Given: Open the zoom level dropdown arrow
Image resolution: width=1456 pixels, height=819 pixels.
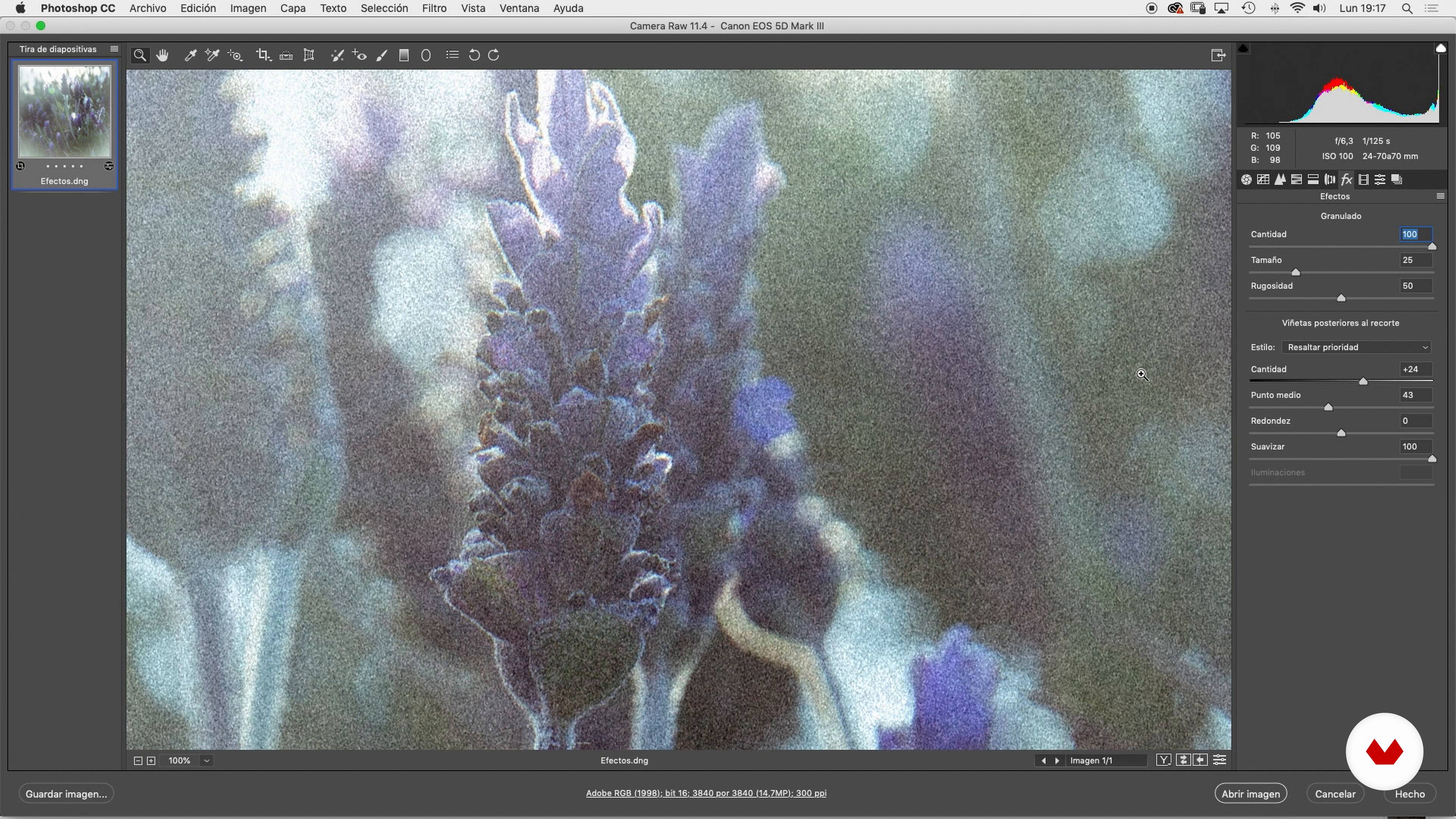Looking at the screenshot, I should [207, 761].
